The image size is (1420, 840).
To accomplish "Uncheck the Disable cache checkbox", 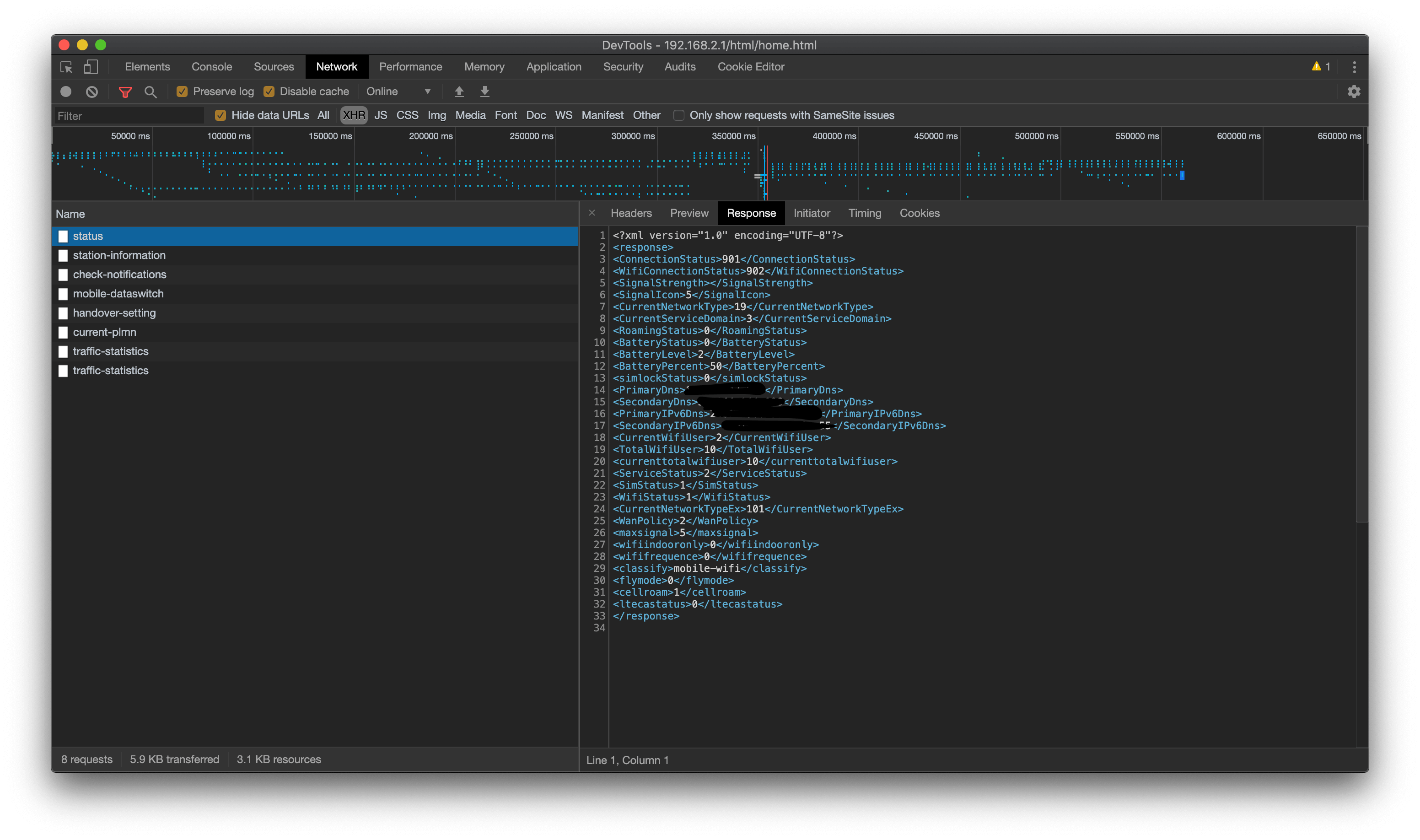I will click(x=269, y=92).
